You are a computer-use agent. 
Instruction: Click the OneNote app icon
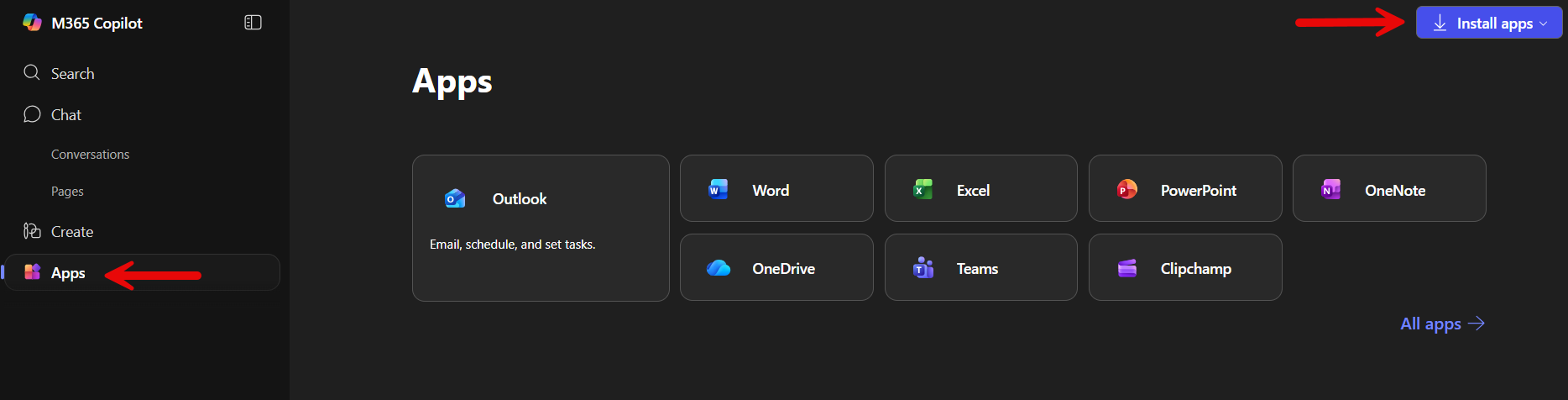(x=1330, y=189)
